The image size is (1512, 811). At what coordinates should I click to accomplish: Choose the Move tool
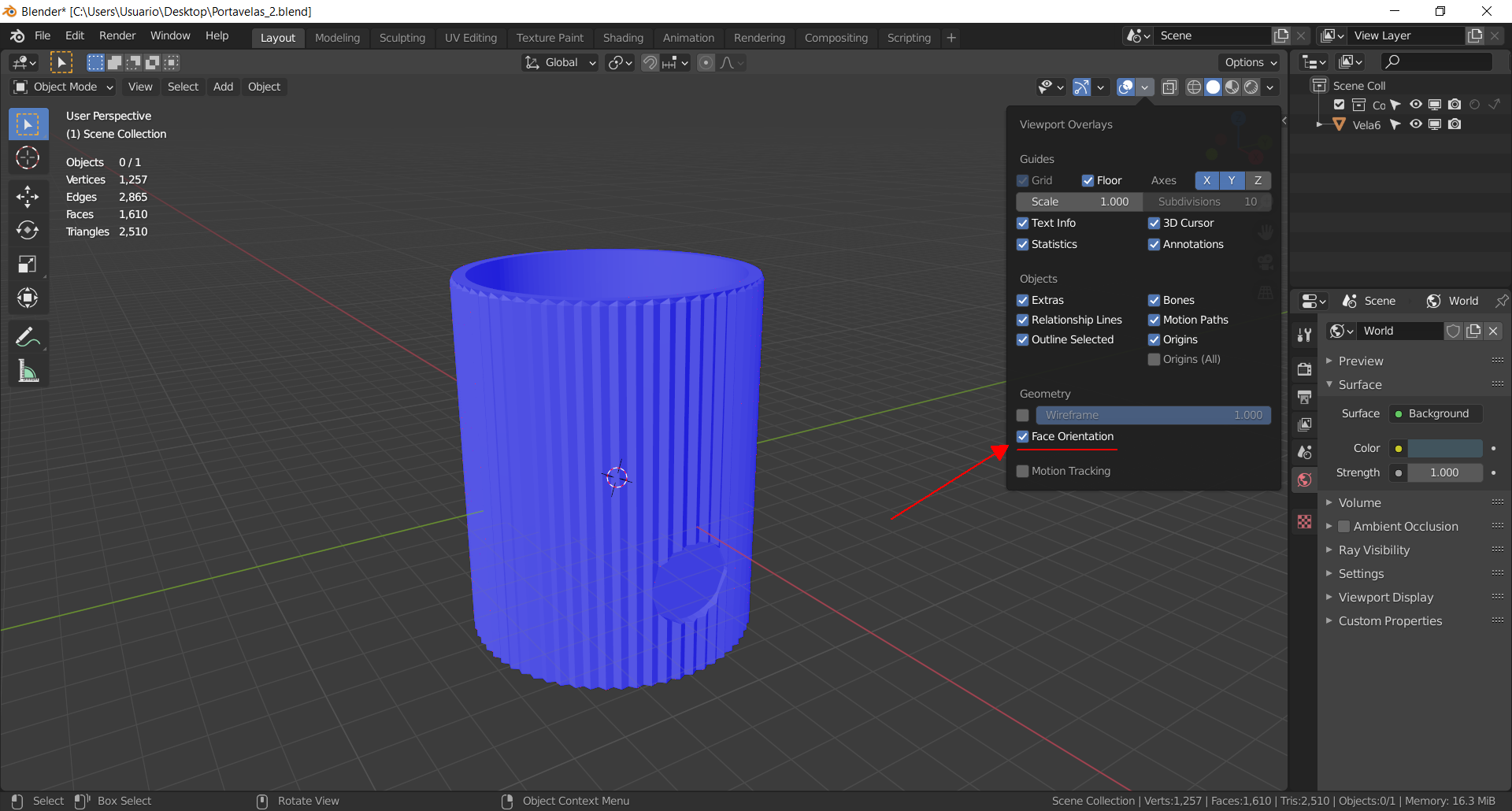[28, 196]
